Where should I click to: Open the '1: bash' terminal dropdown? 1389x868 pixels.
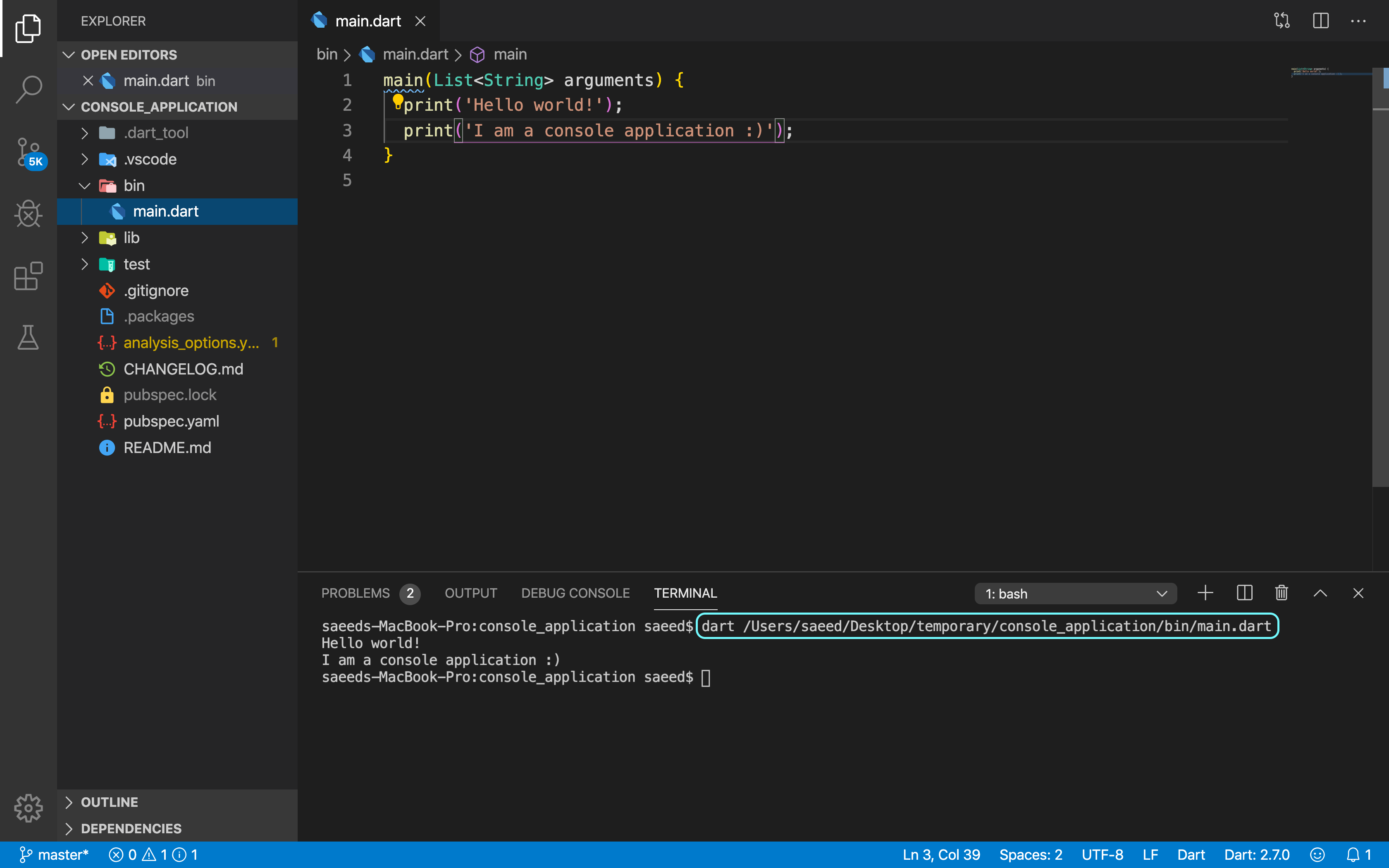1075,594
